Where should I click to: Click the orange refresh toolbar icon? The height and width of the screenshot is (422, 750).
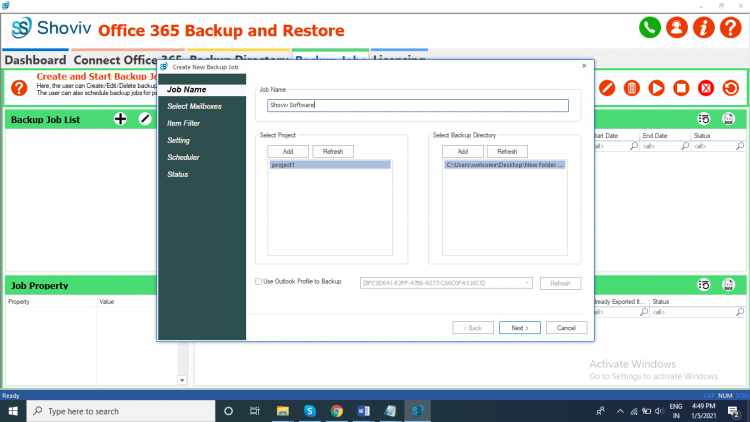(730, 88)
